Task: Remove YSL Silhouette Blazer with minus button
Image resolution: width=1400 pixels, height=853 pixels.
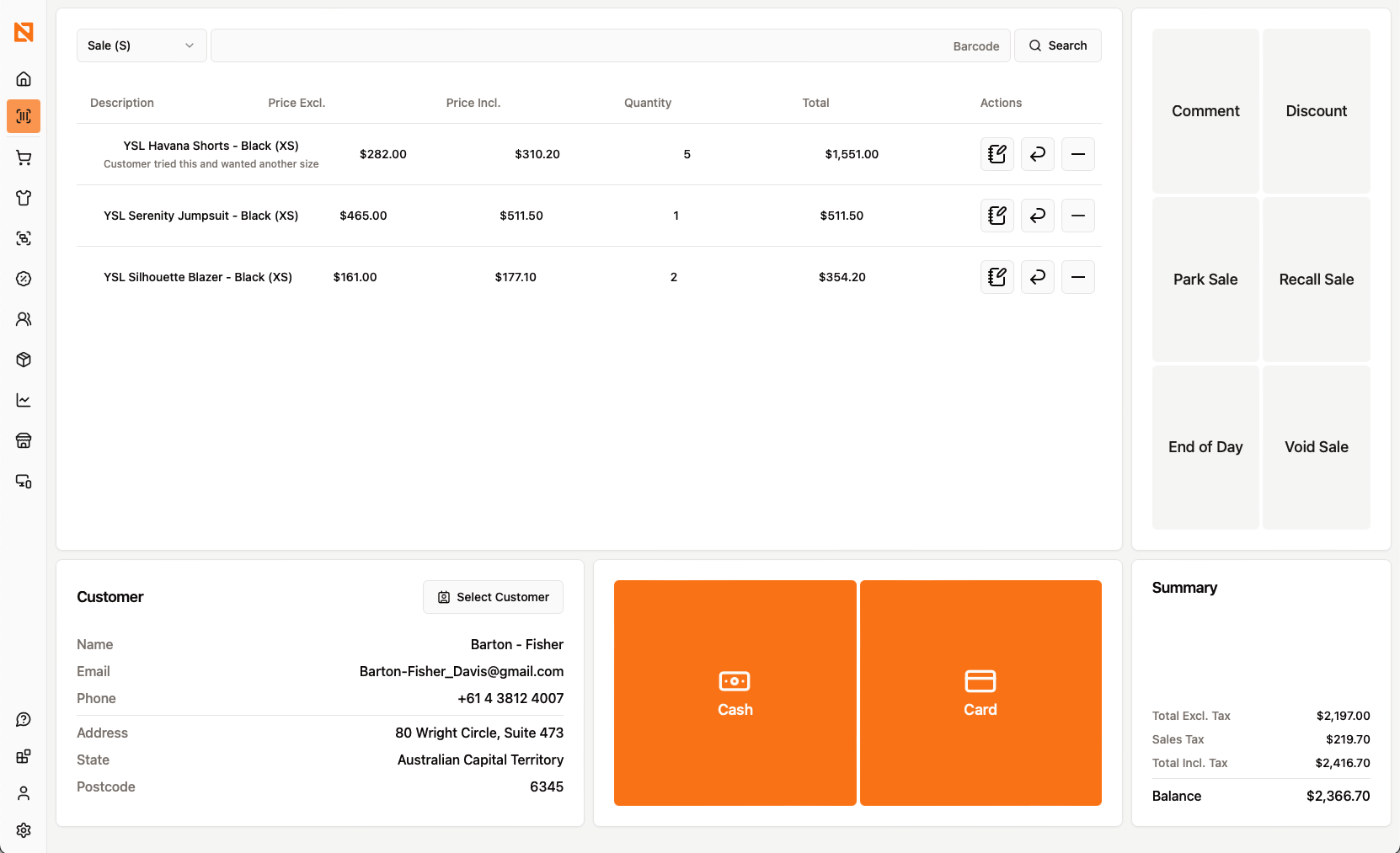Action: [1077, 277]
